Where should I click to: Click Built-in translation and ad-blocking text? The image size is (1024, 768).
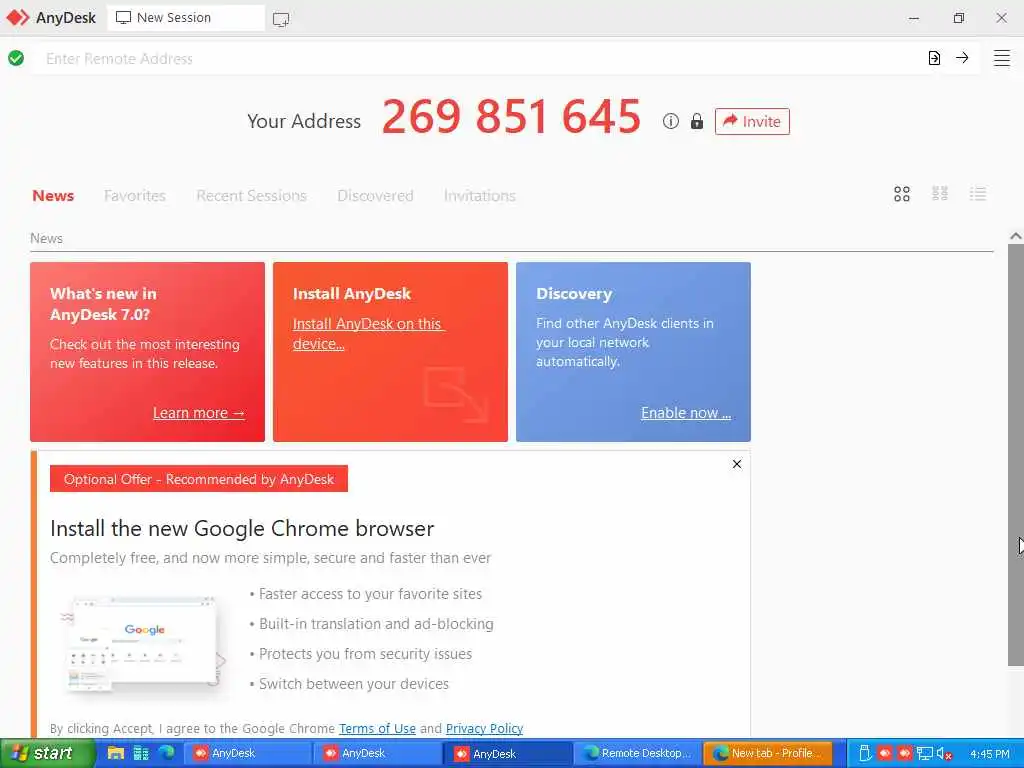pos(376,624)
